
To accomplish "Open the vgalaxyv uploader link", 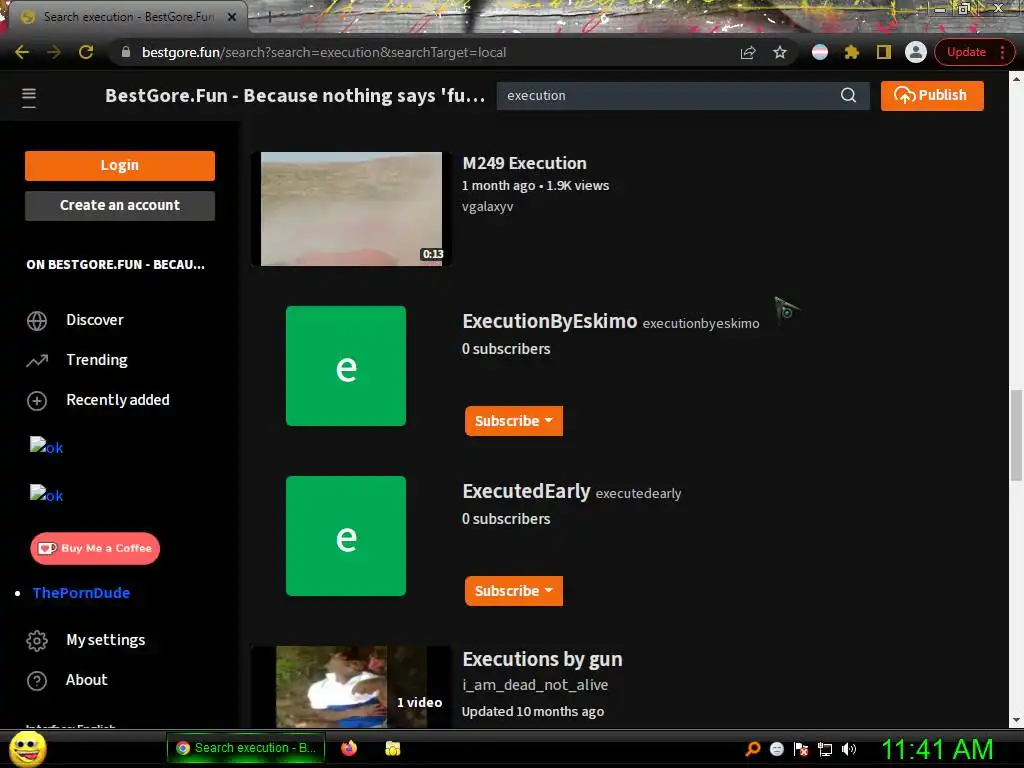I will tap(487, 206).
